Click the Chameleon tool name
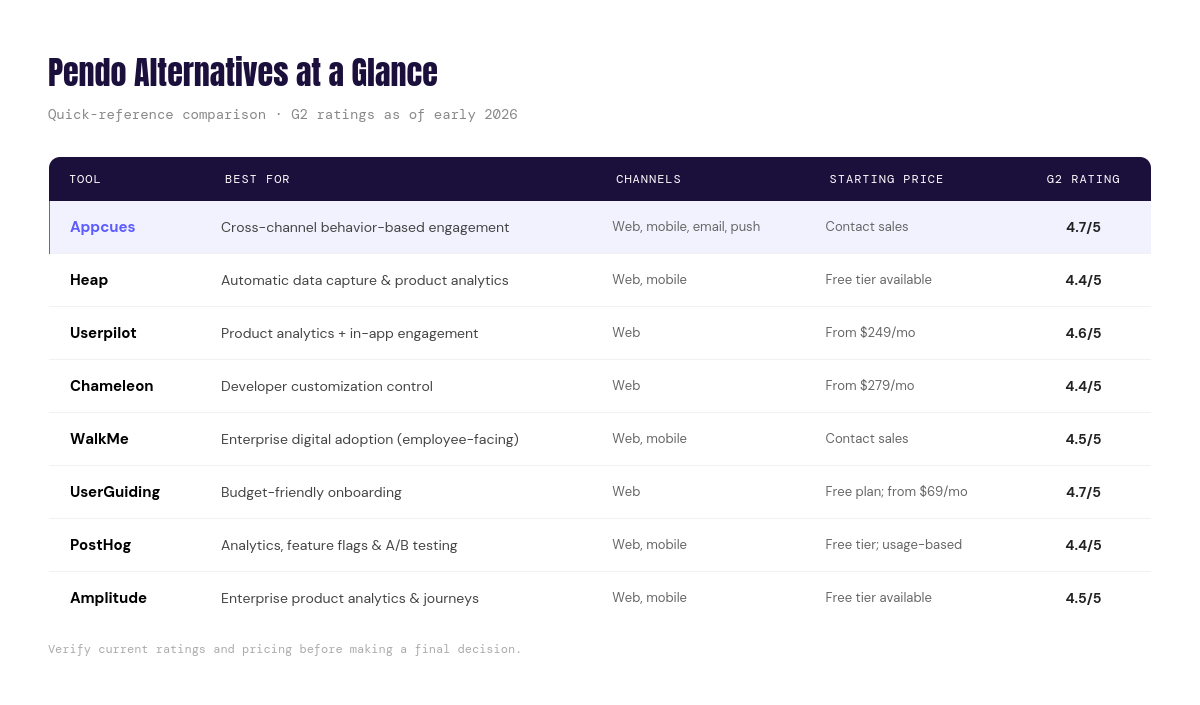The height and width of the screenshot is (705, 1200). tap(112, 386)
